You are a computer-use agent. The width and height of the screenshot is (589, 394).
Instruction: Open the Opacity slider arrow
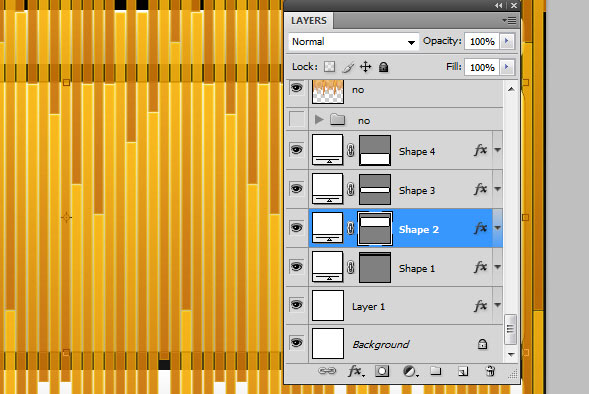(507, 41)
